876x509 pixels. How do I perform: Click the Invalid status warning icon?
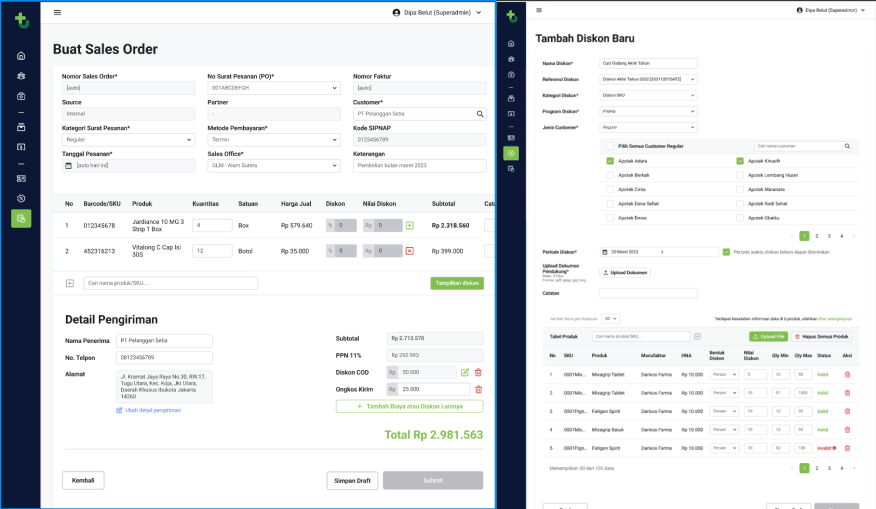pyautogui.click(x=835, y=448)
